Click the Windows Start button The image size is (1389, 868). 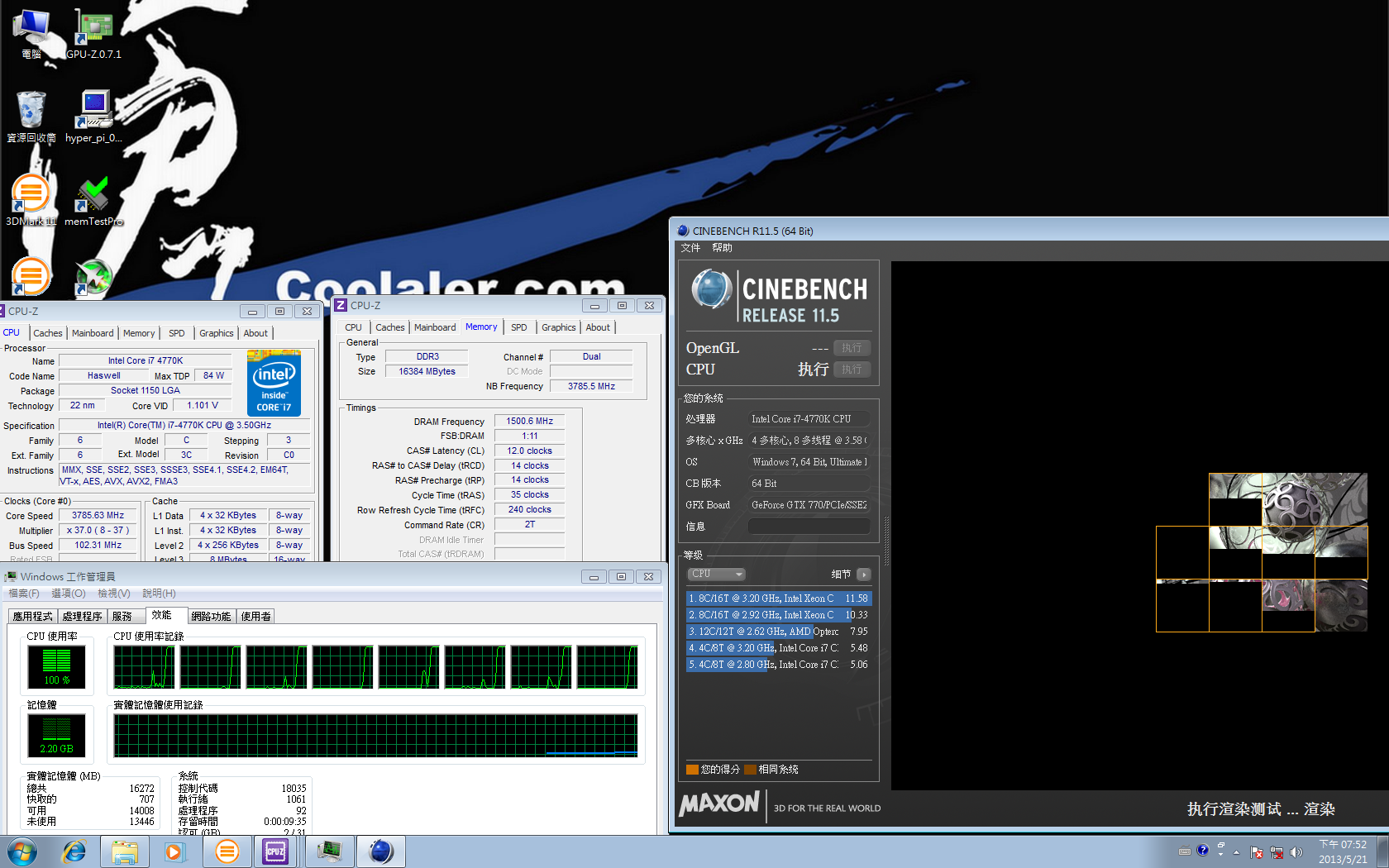[x=22, y=851]
